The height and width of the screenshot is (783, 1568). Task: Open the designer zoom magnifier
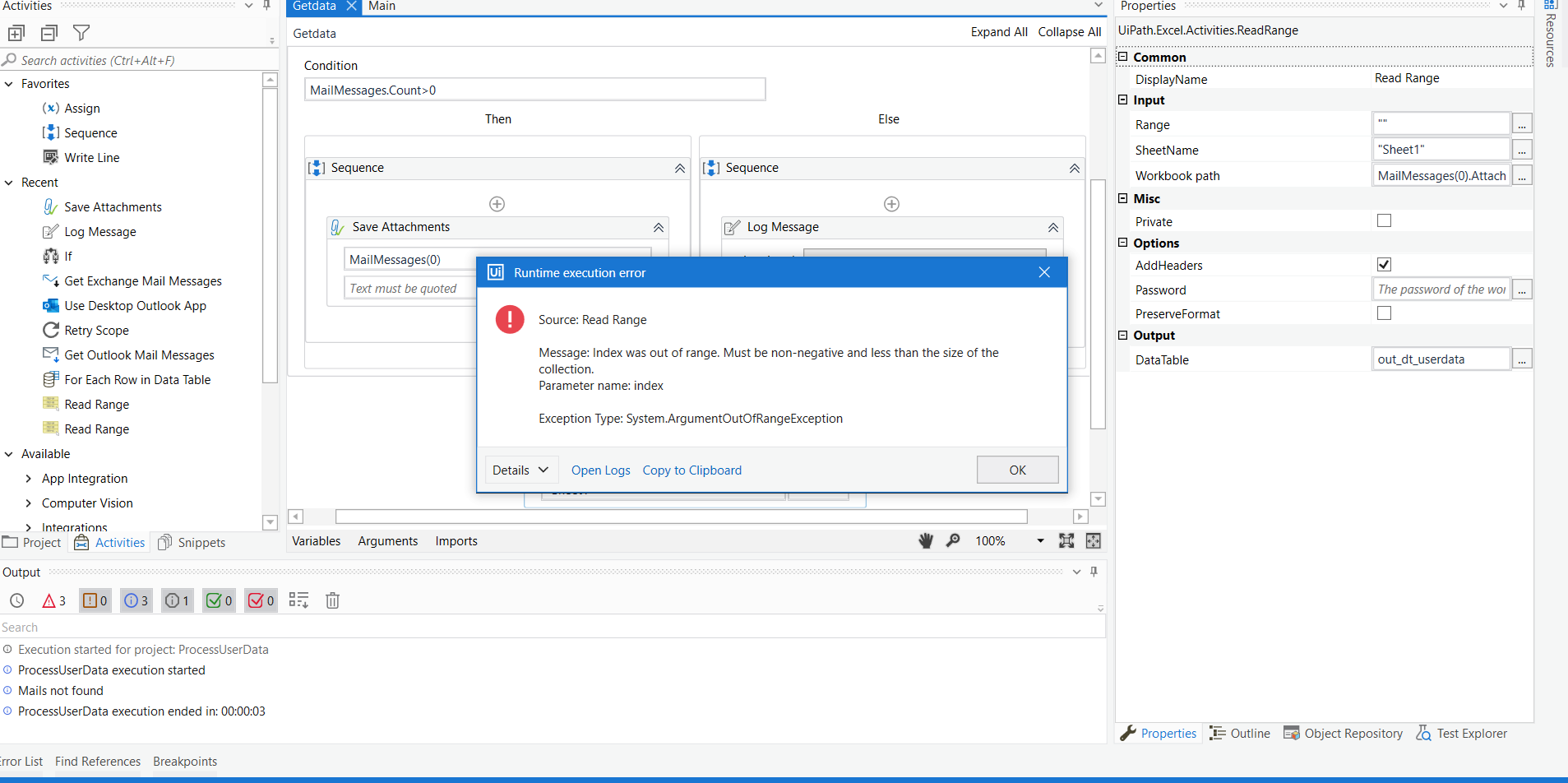tap(953, 541)
